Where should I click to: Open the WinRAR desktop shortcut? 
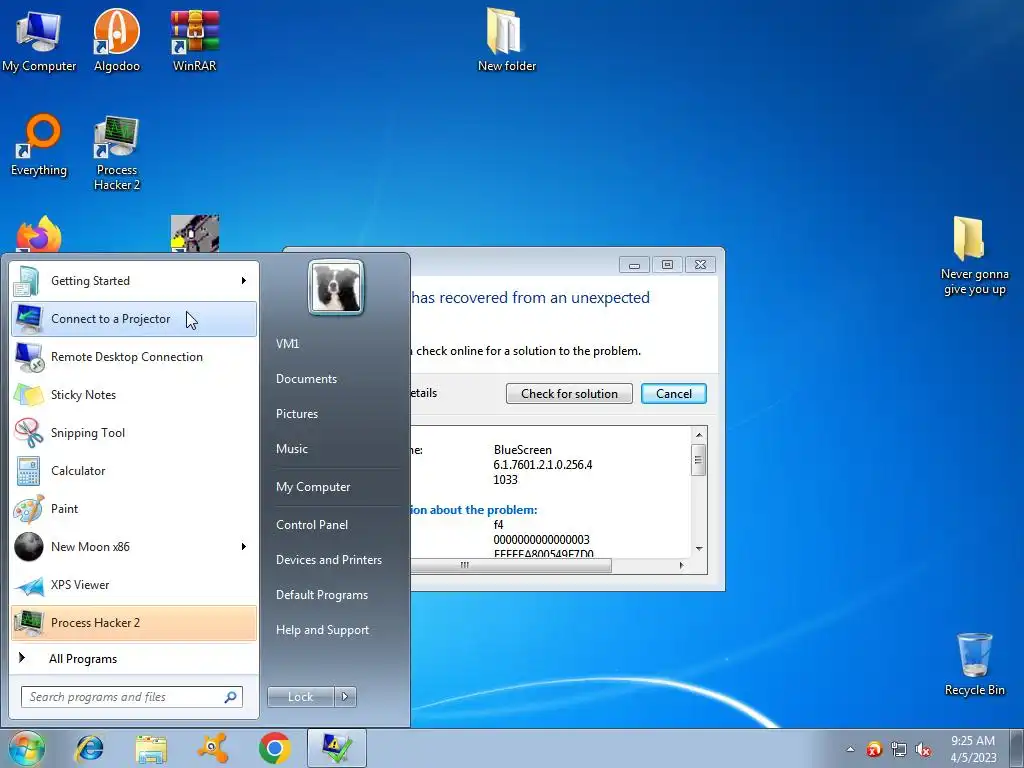[x=195, y=40]
